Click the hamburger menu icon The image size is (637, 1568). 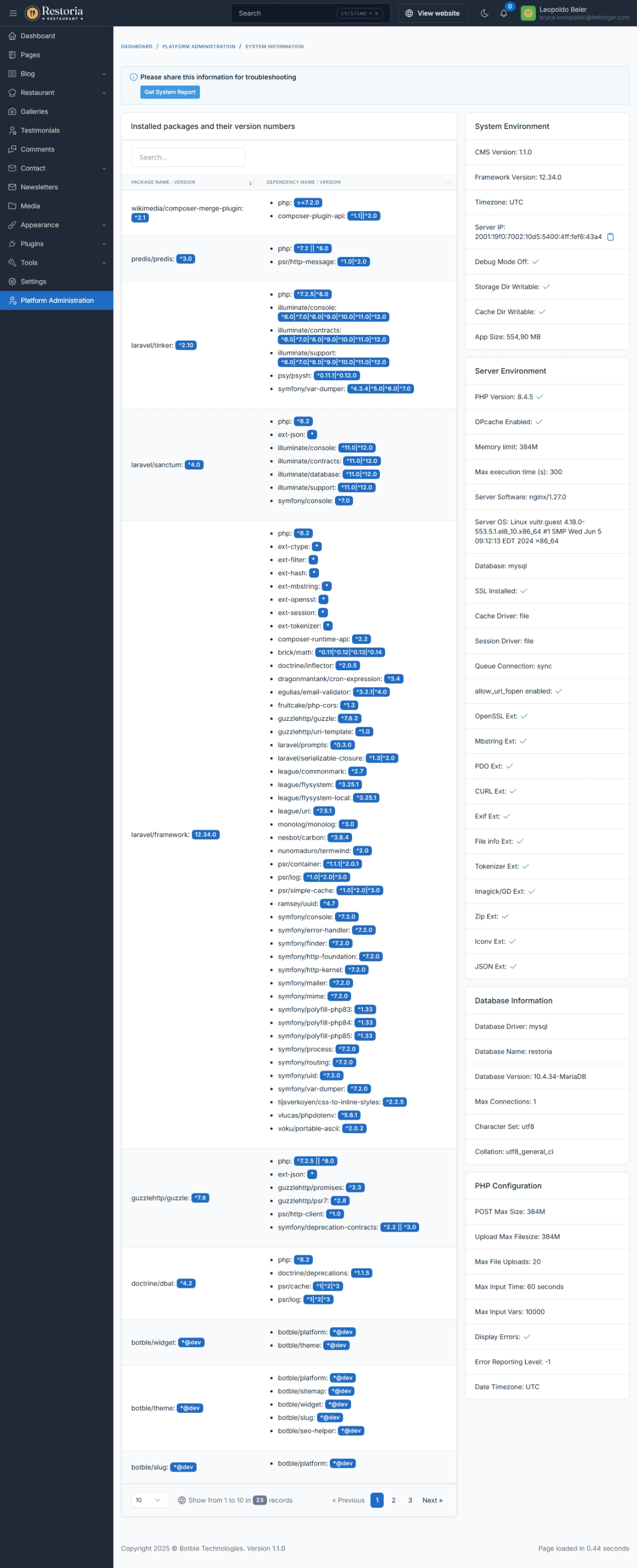tap(13, 13)
